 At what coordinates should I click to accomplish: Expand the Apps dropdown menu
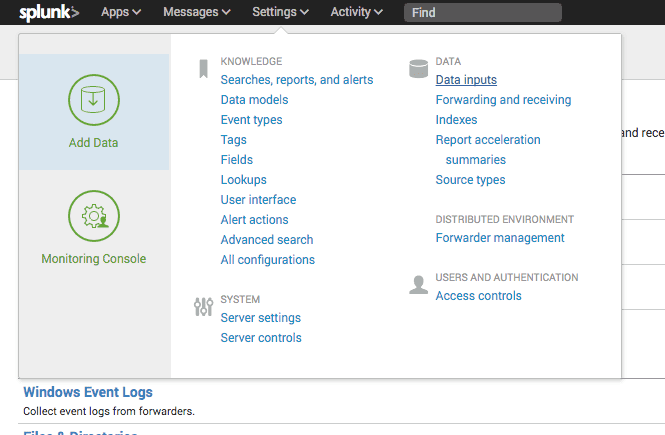coord(121,12)
